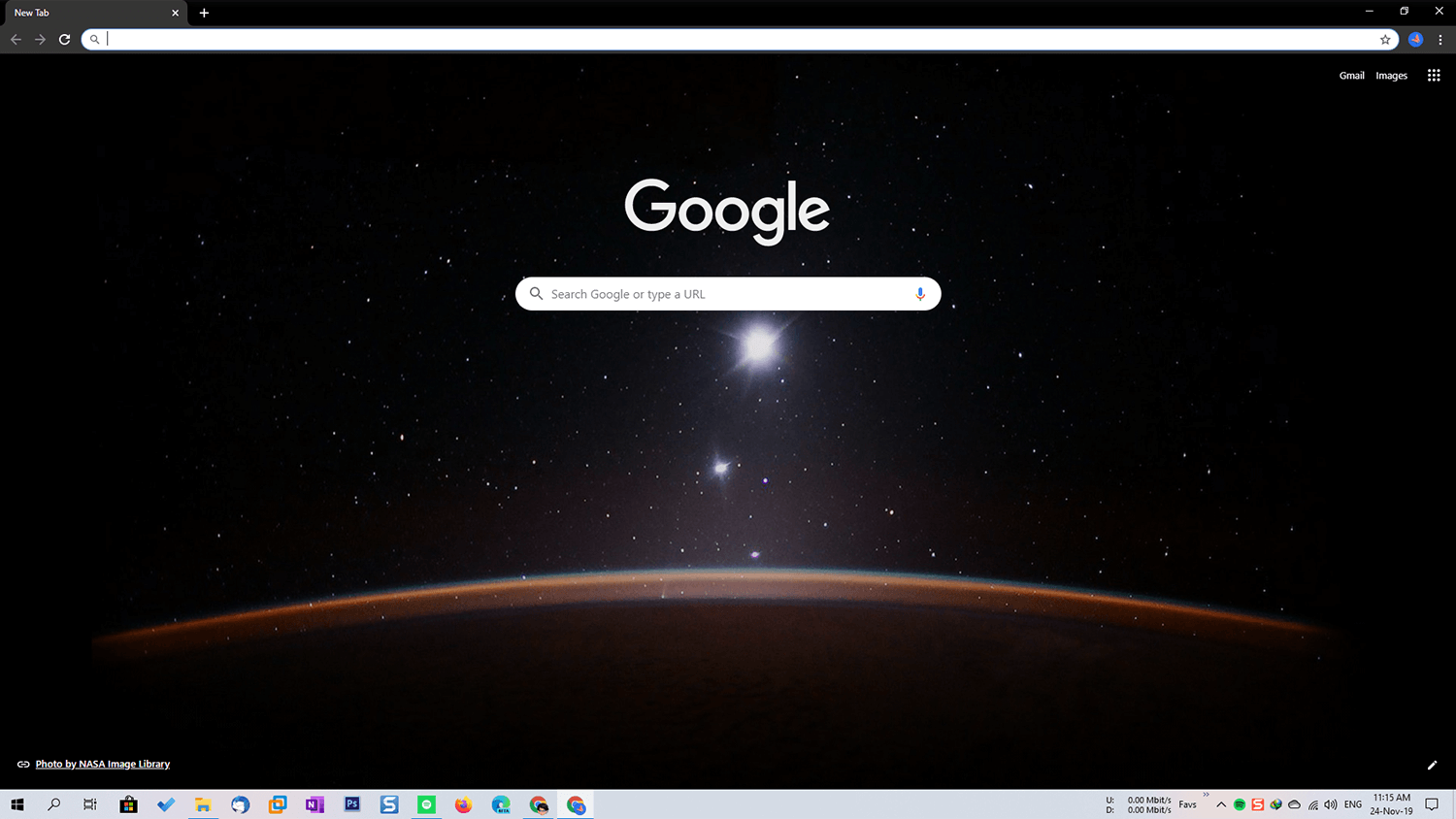Click the Google logo
The image size is (1456, 819).
coord(727,211)
